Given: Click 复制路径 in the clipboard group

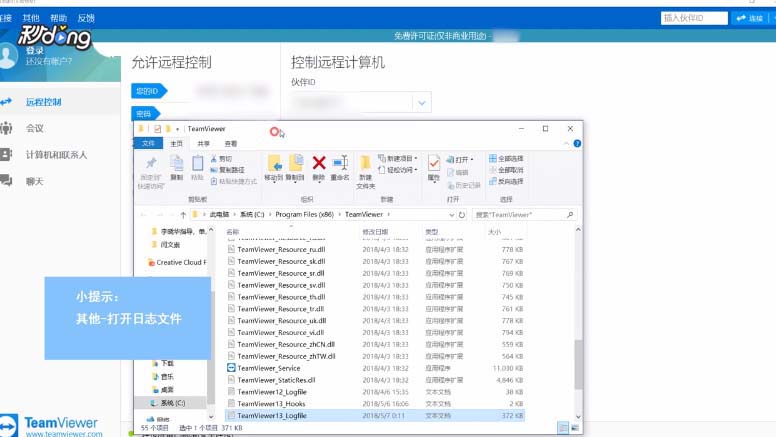Looking at the screenshot, I should (x=232, y=170).
